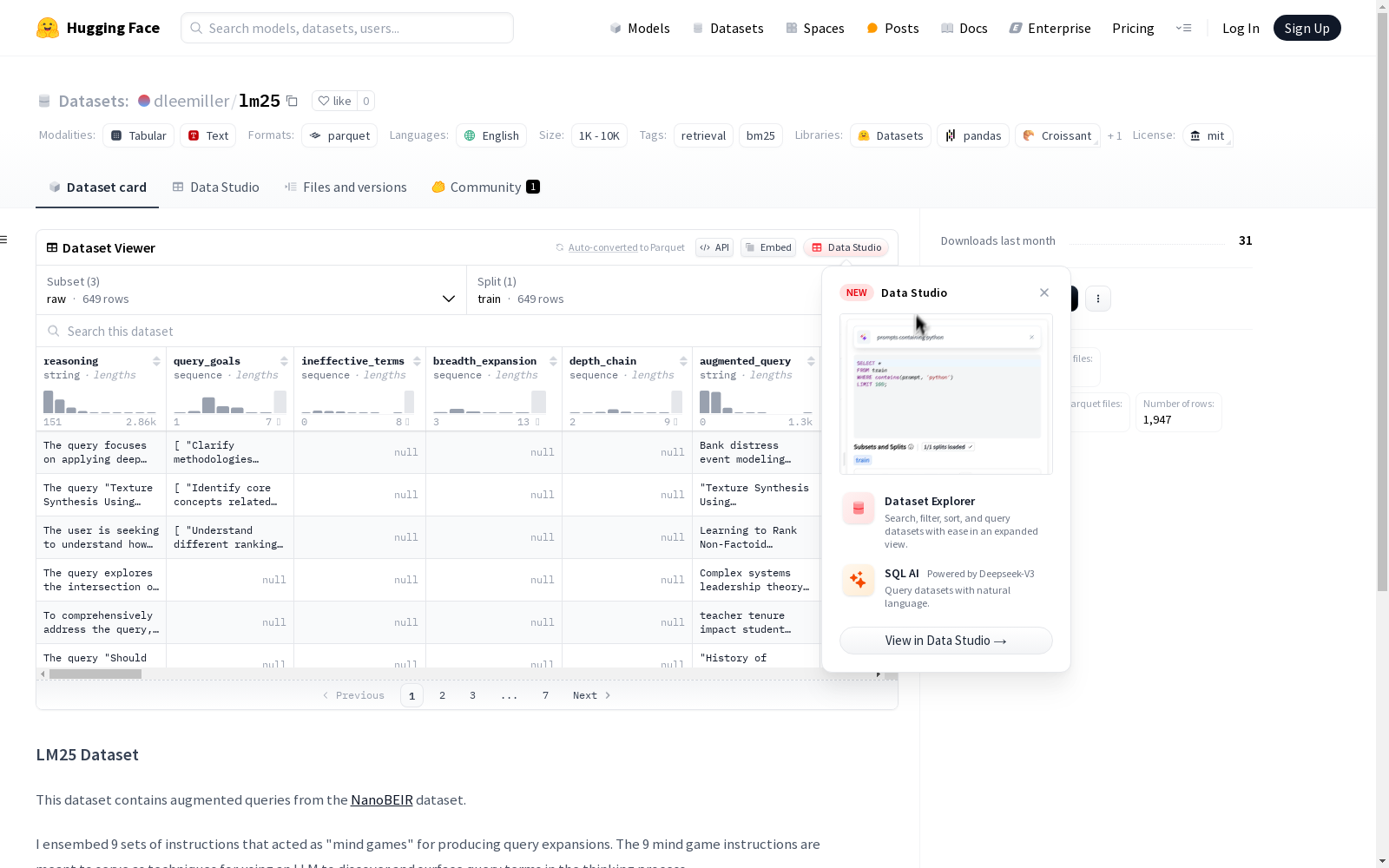This screenshot has height=868, width=1389.
Task: Open the three-dot more options button
Action: [1098, 299]
